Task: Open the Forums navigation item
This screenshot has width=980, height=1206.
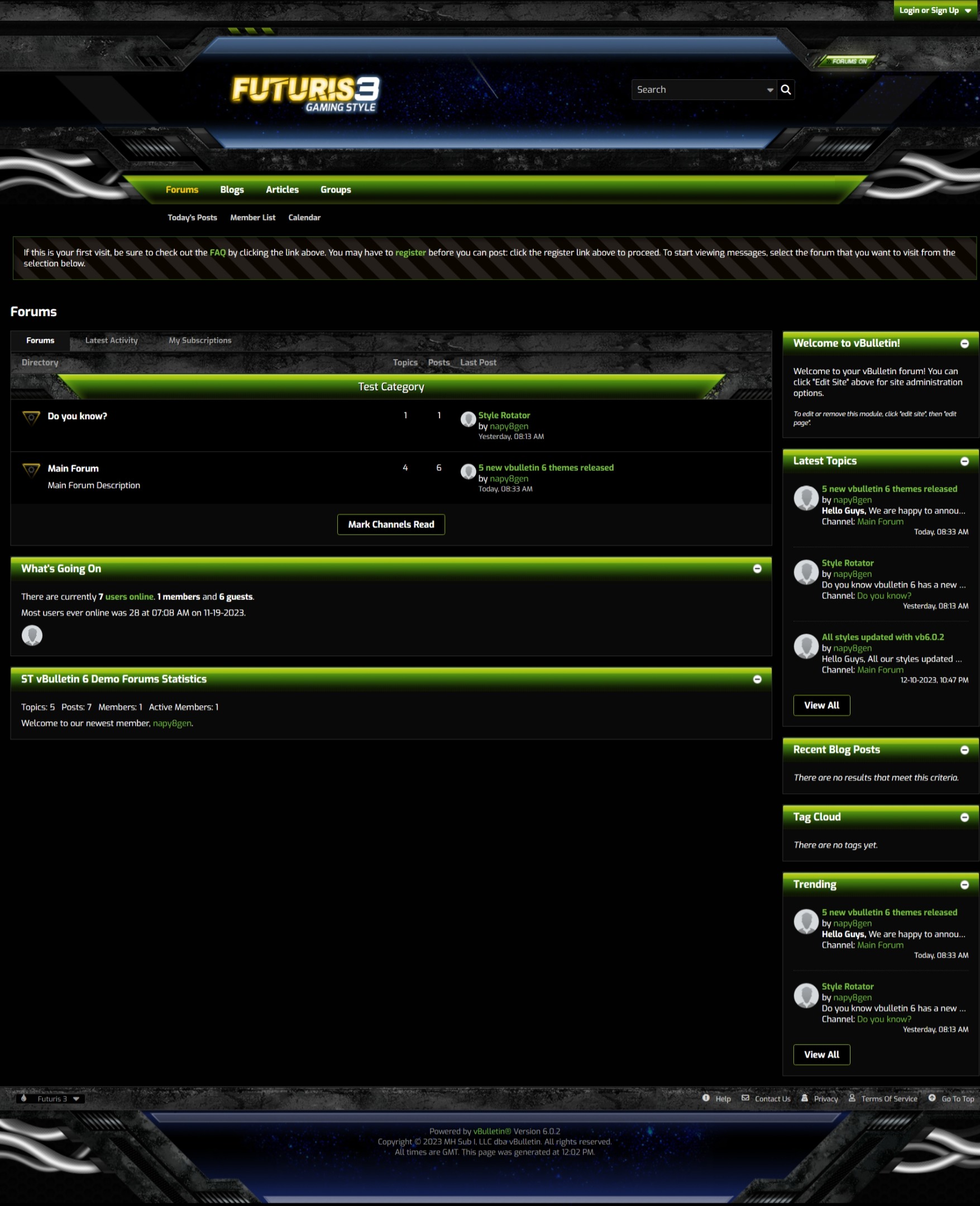Action: tap(182, 190)
